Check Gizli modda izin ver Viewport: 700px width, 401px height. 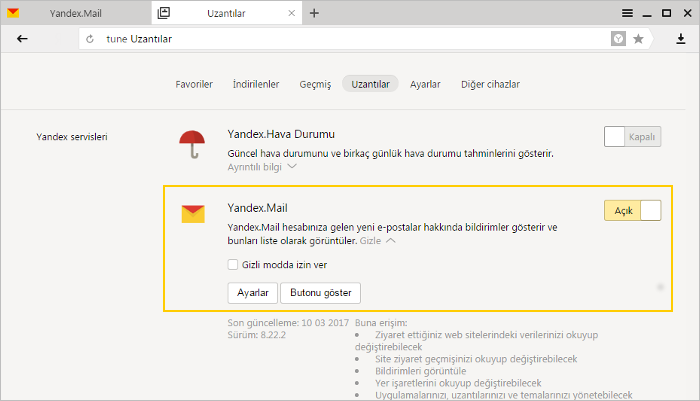(233, 265)
